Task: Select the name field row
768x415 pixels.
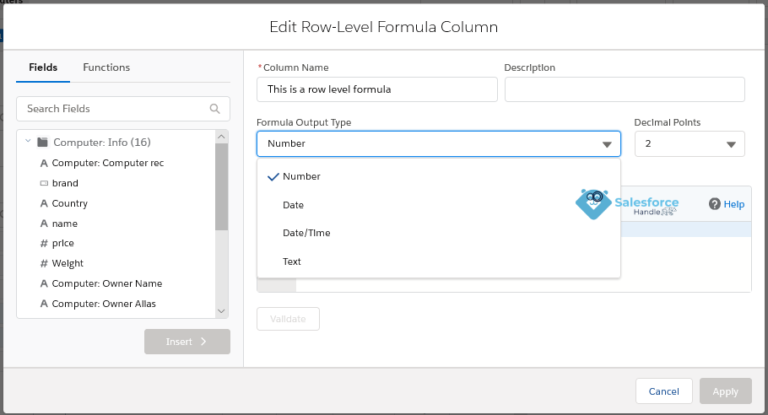Action: coord(116,223)
